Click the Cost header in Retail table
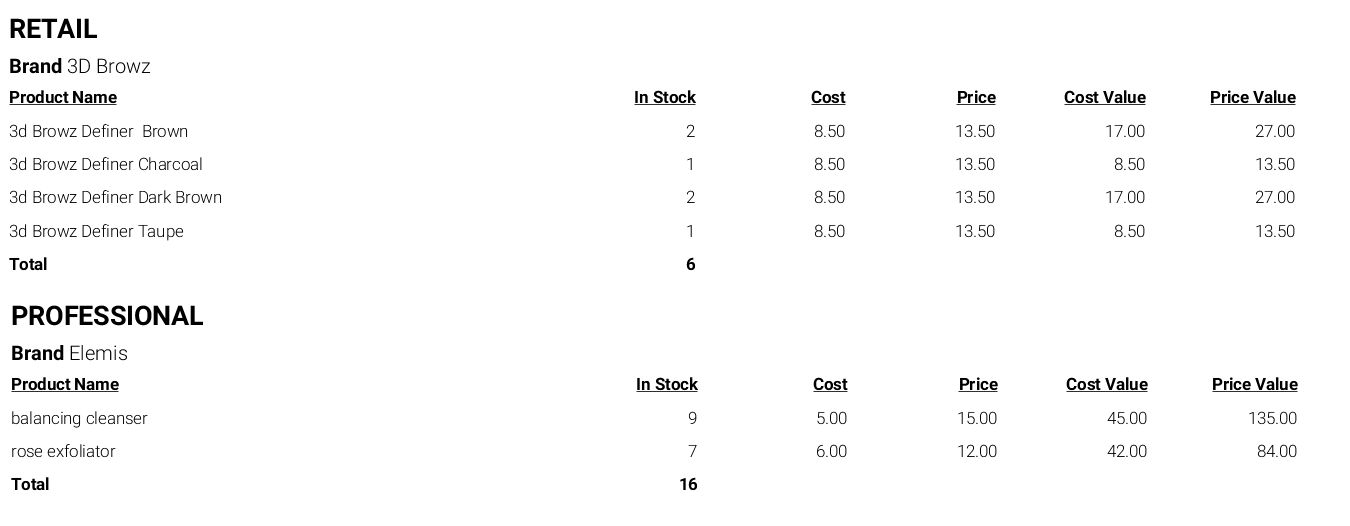This screenshot has width=1350, height=526. [828, 97]
